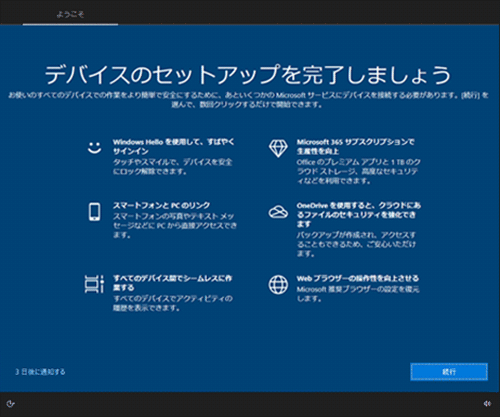Select the ようこそ tab at top

click(70, 14)
